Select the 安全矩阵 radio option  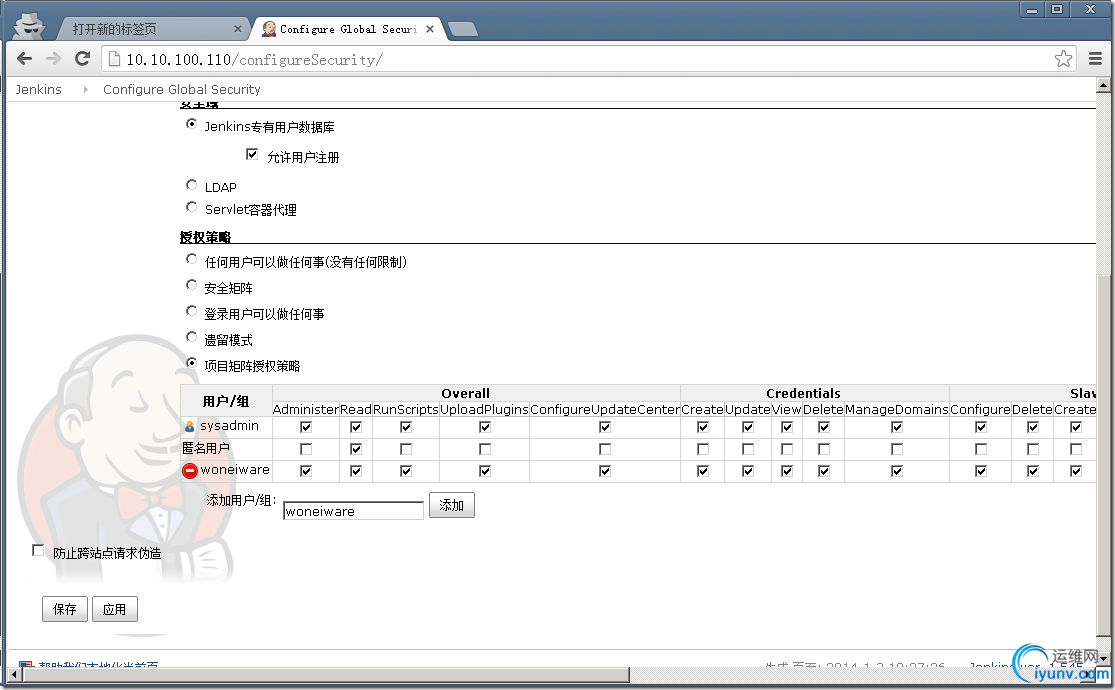point(191,285)
